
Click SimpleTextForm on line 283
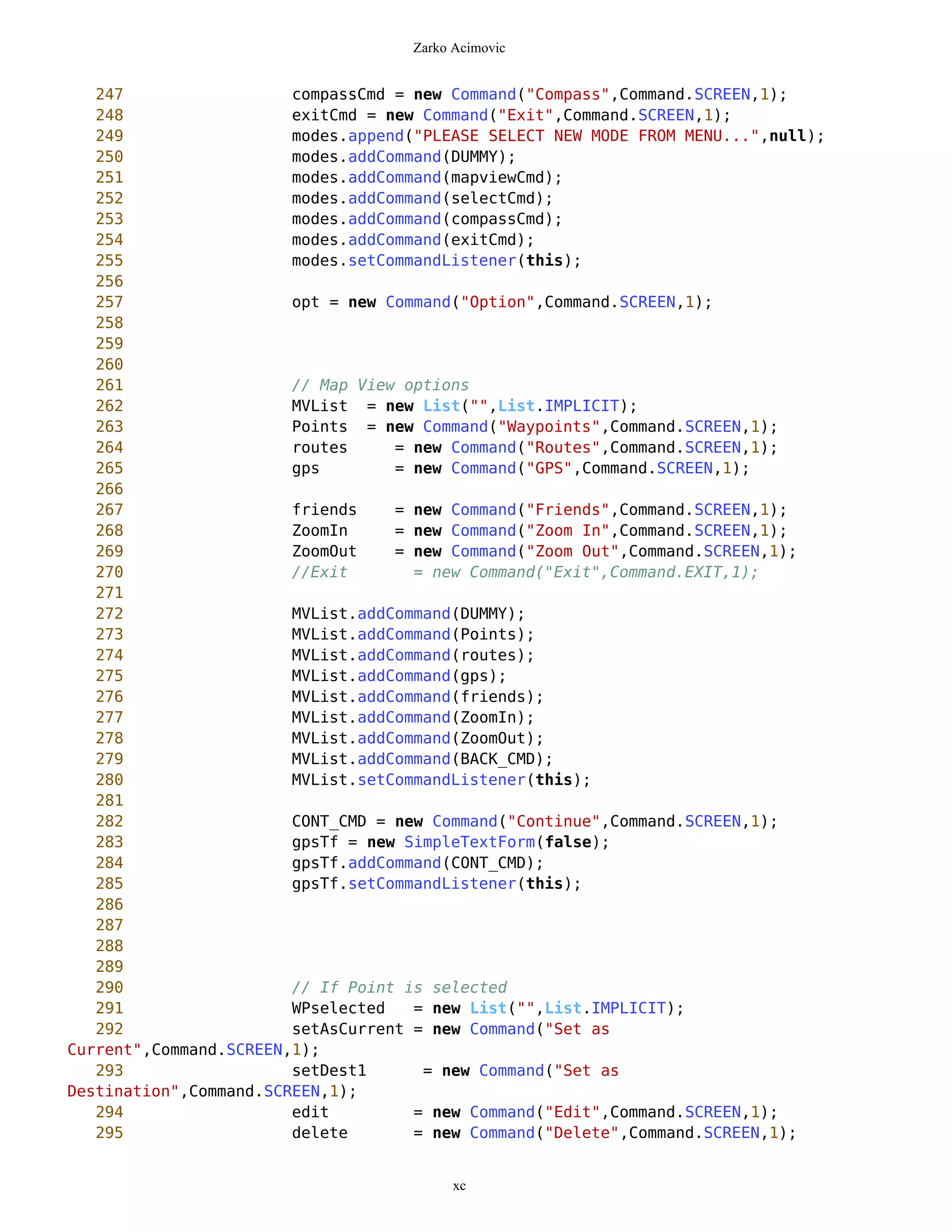coord(469,842)
